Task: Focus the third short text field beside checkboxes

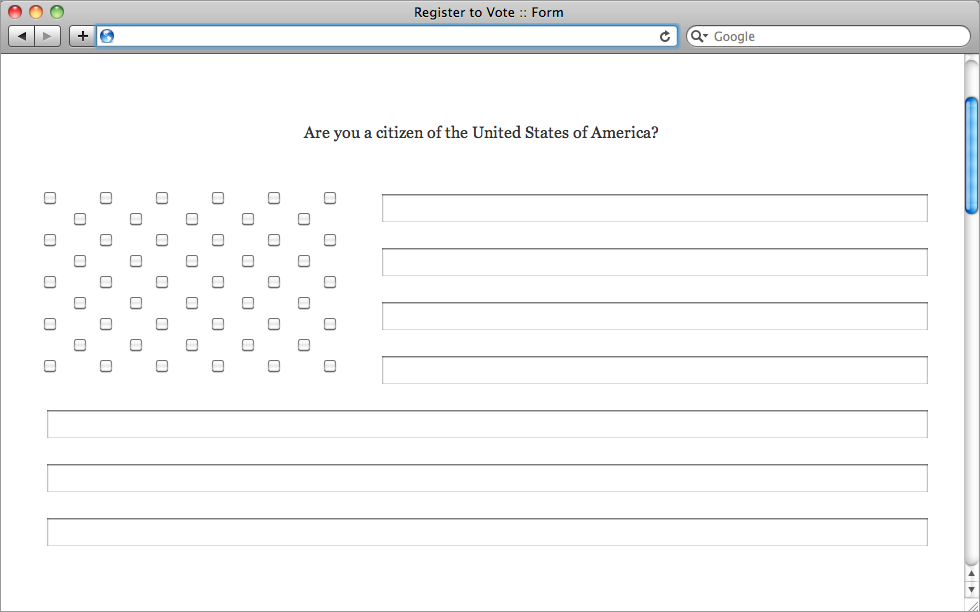Action: coord(655,316)
